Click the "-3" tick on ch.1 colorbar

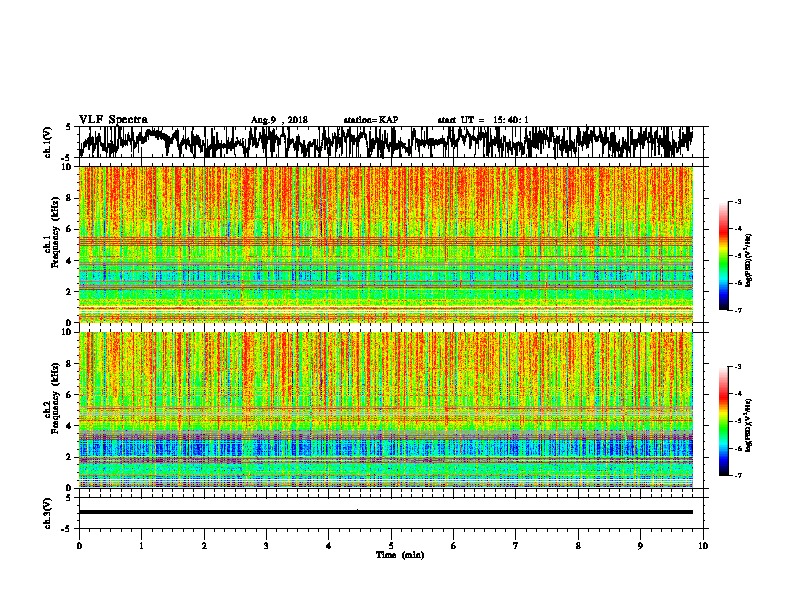(x=737, y=201)
